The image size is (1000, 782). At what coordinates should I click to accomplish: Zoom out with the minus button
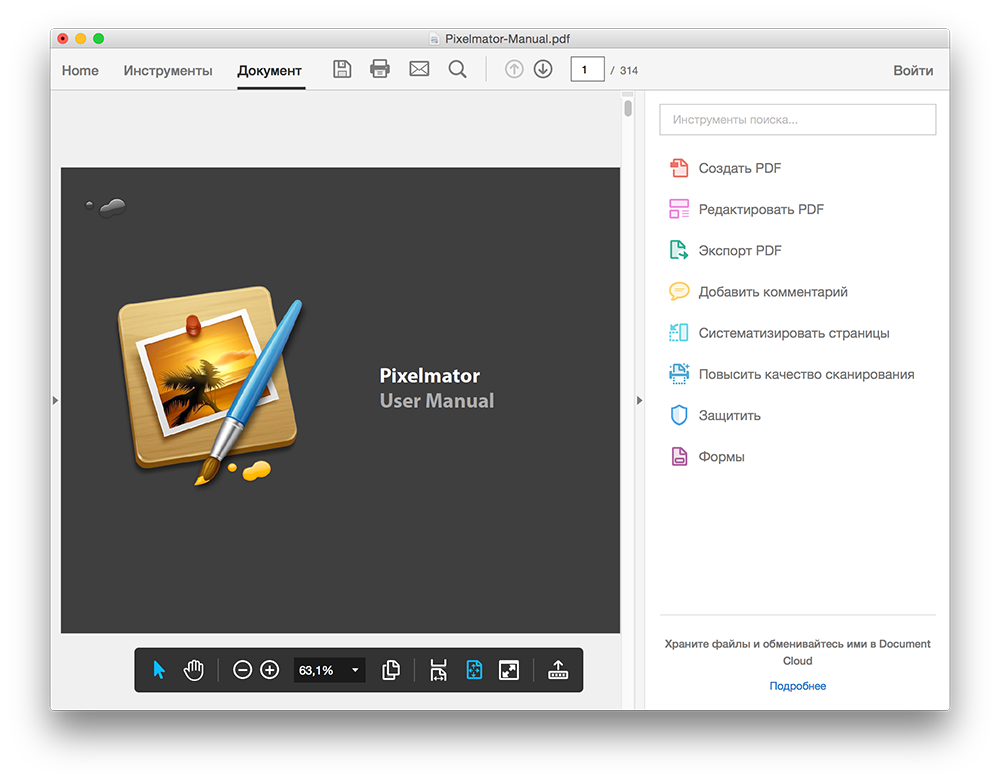242,670
